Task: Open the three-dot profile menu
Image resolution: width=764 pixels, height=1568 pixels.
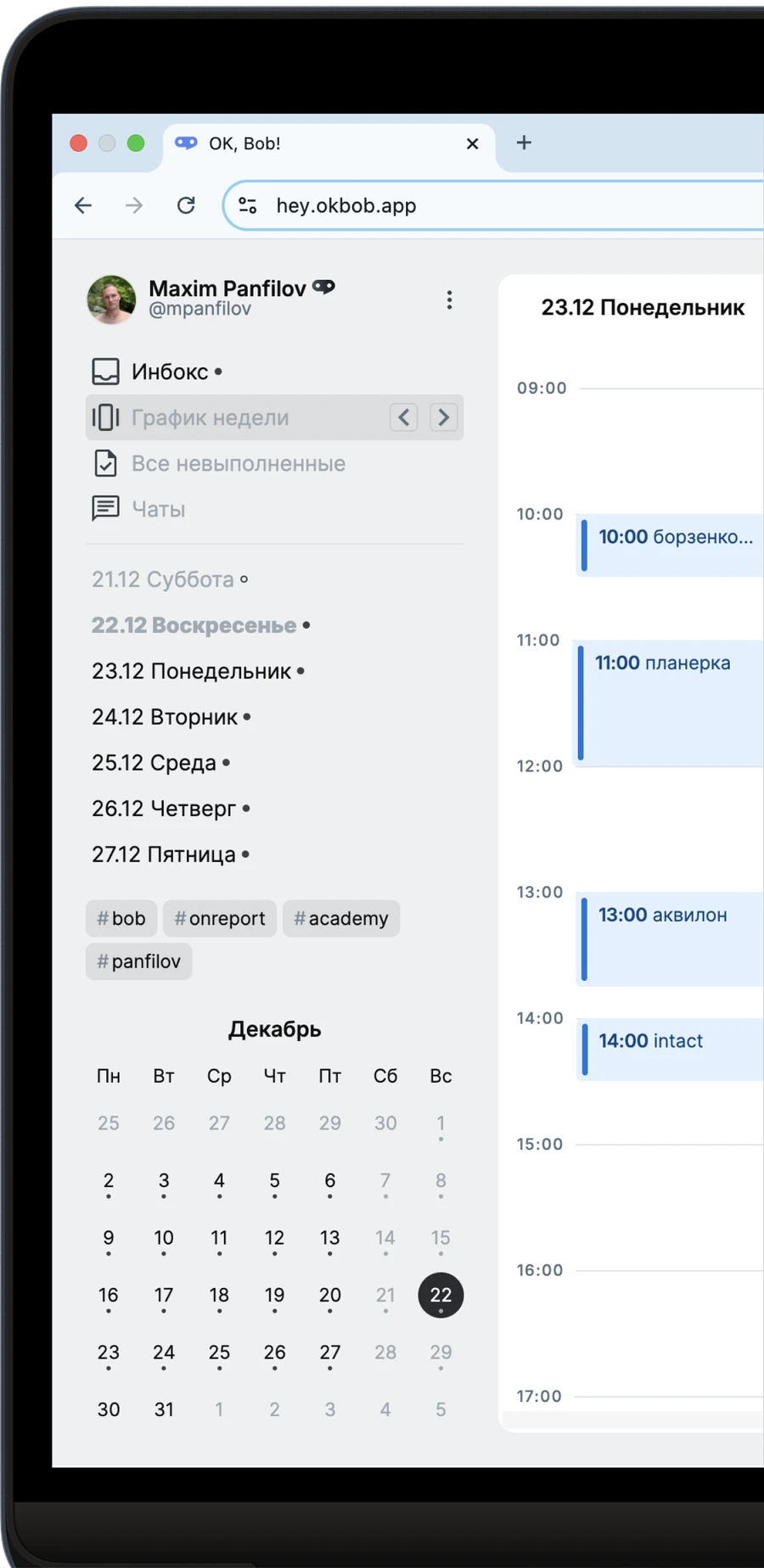Action: tap(449, 300)
